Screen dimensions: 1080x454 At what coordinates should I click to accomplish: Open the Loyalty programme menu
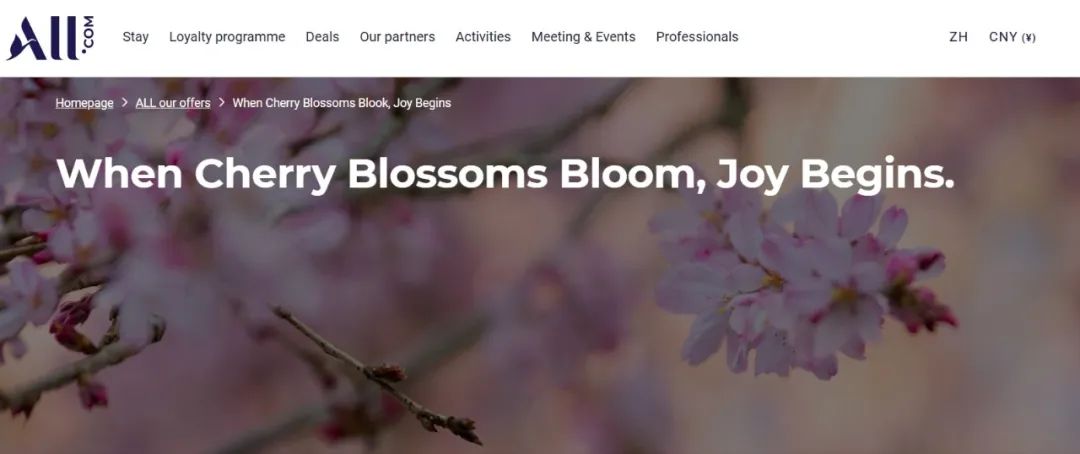(x=227, y=37)
